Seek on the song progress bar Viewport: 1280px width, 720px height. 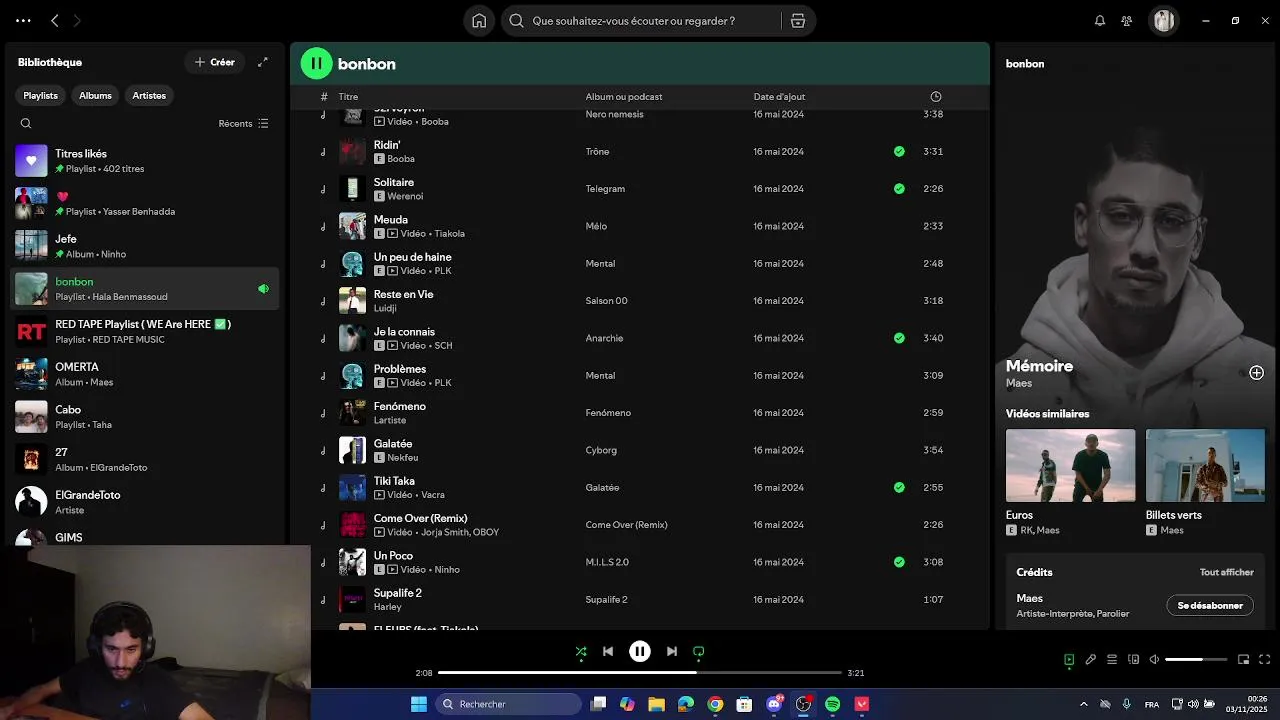coord(640,673)
